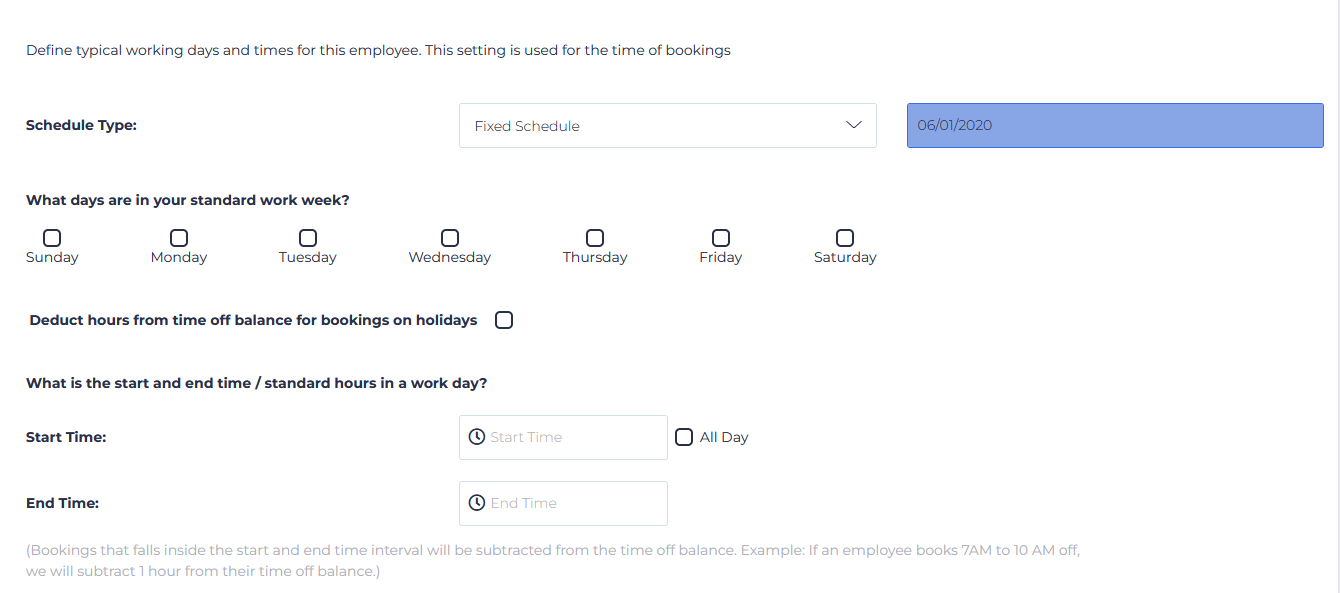Image resolution: width=1340 pixels, height=593 pixels.
Task: Check the Sunday checkbox
Action: [x=51, y=236]
